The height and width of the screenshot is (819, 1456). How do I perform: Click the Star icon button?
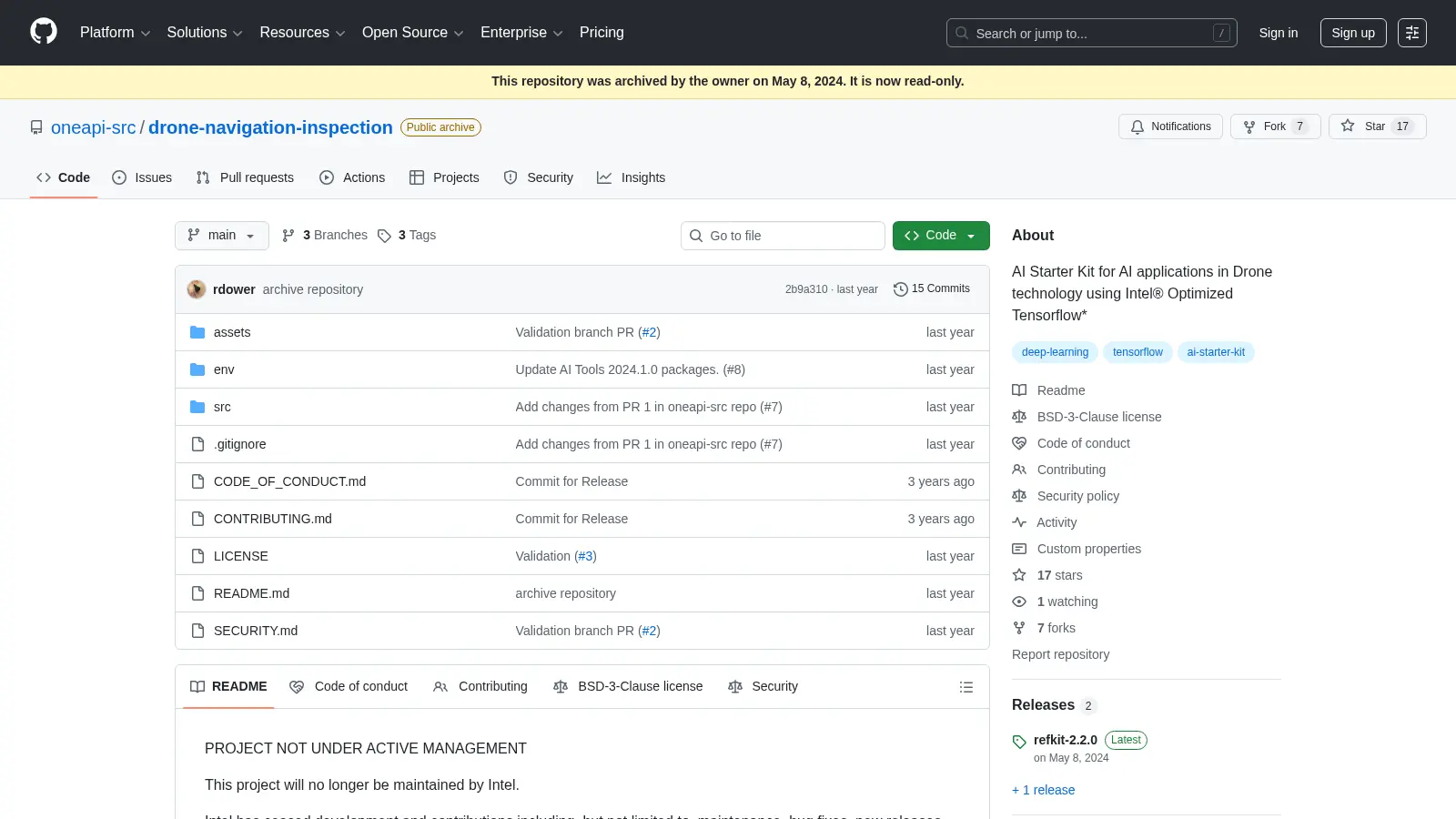[1348, 126]
